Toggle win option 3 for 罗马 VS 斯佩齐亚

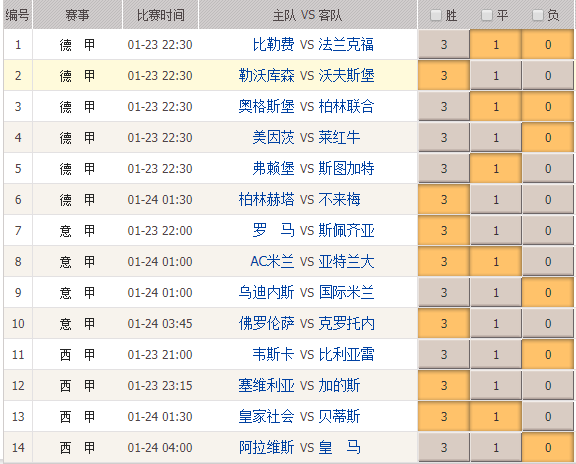point(444,230)
